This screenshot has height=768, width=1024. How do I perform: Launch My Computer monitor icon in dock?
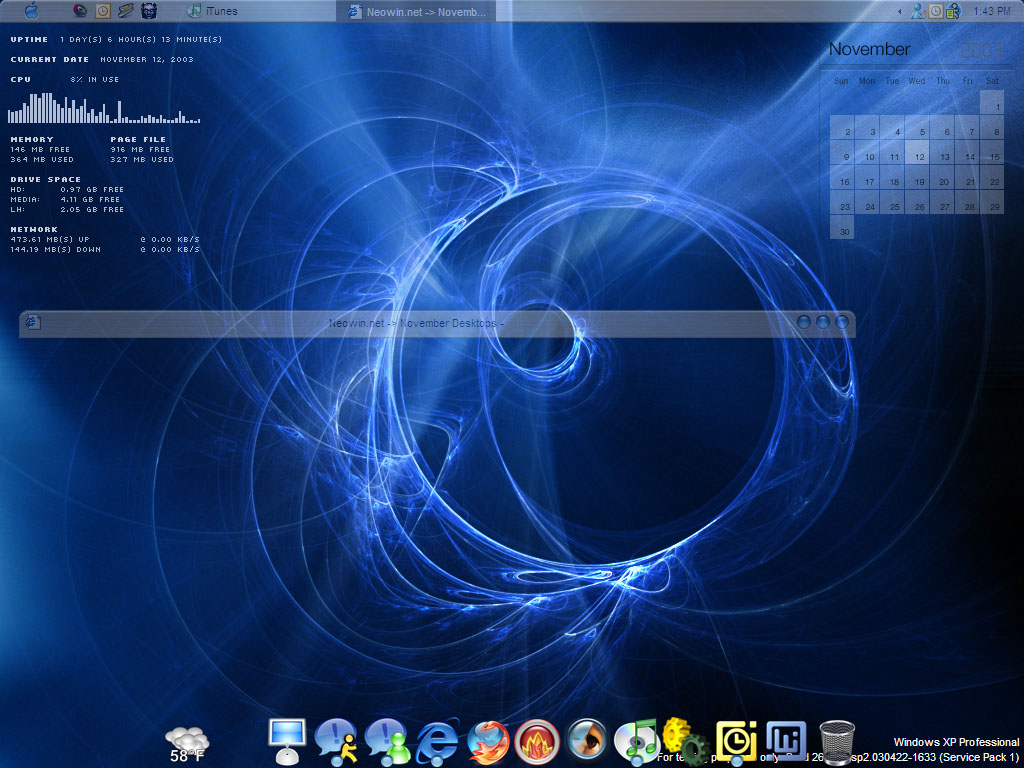click(286, 741)
